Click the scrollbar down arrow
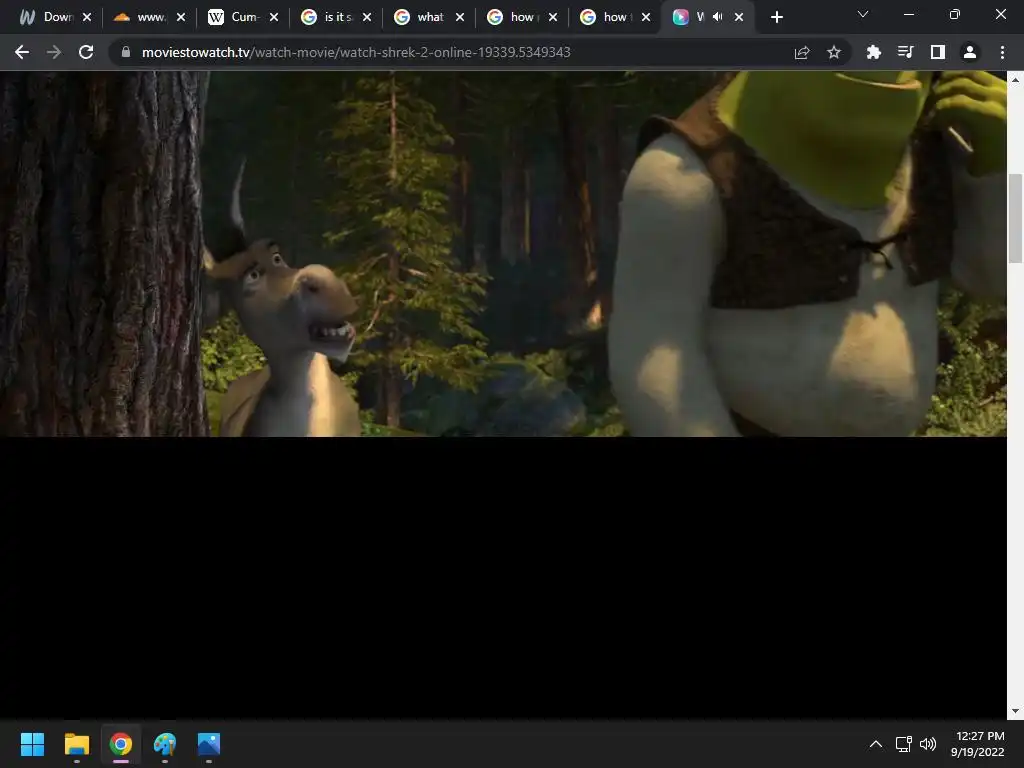Image resolution: width=1024 pixels, height=768 pixels. click(1015, 711)
